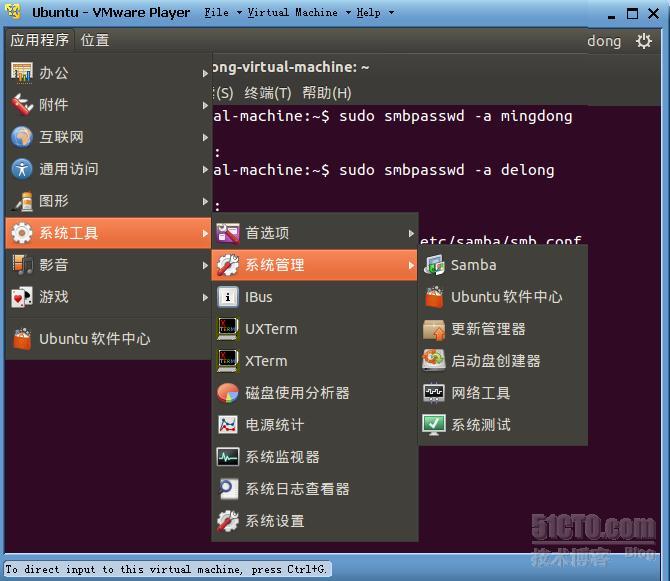Click the 系统管理 wrench icon

coord(228,265)
